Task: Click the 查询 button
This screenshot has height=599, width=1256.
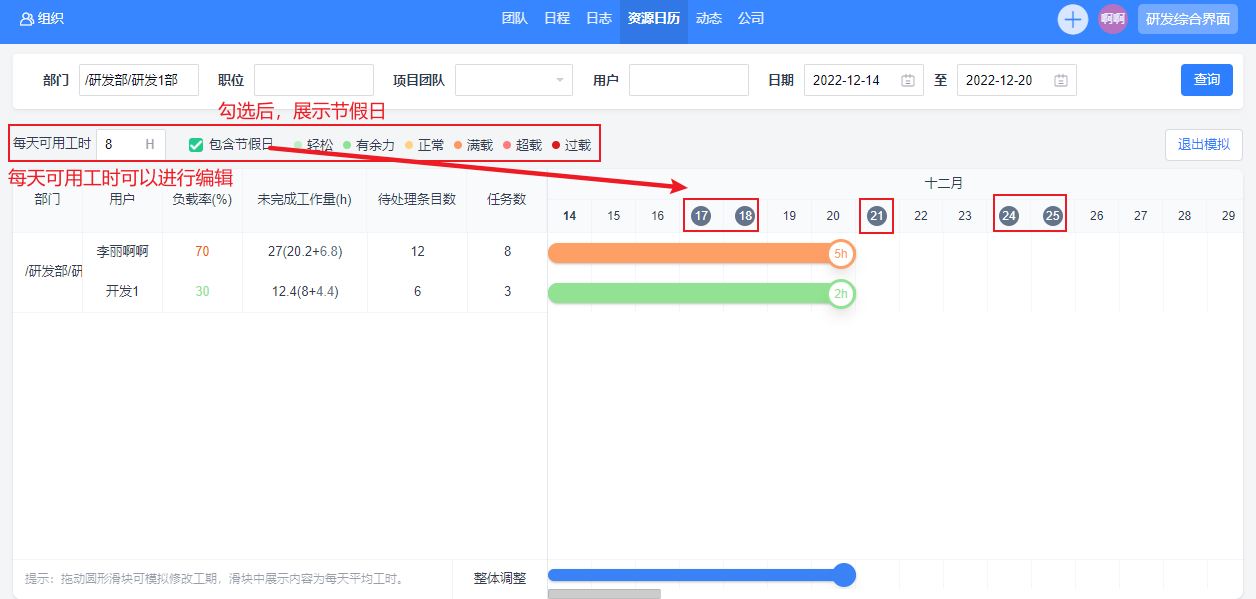Action: point(1206,80)
